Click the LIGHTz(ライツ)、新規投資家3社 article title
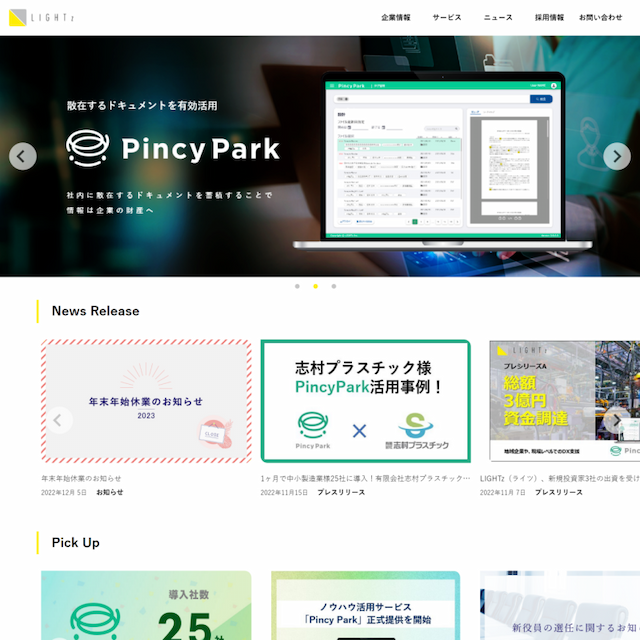The image size is (640, 640). coord(560,478)
